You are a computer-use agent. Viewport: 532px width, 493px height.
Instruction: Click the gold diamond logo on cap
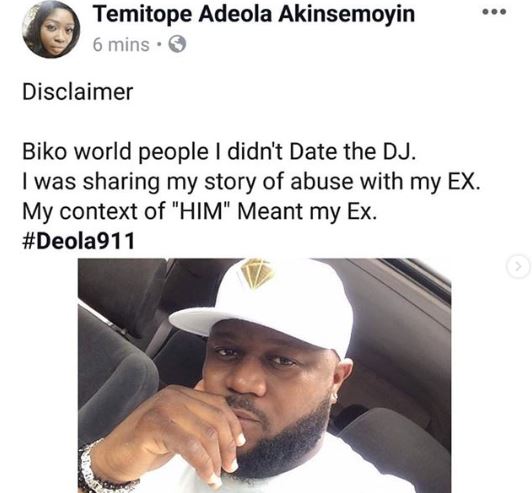(257, 272)
